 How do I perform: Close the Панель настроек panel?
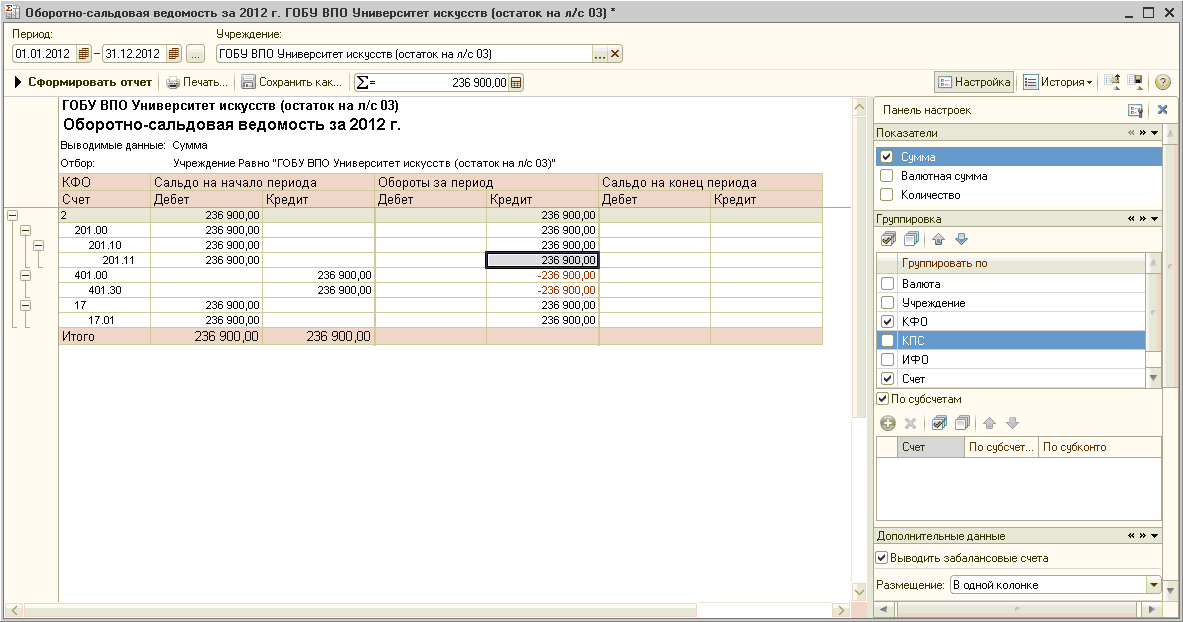[1162, 110]
